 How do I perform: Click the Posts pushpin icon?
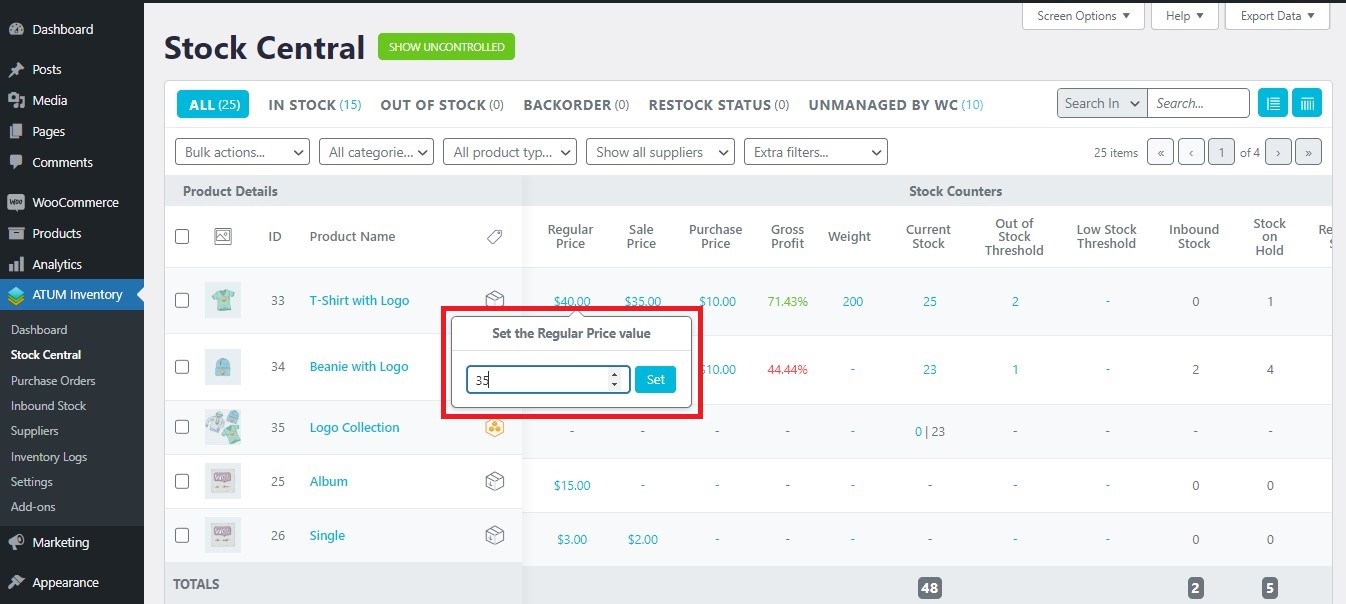(x=16, y=70)
